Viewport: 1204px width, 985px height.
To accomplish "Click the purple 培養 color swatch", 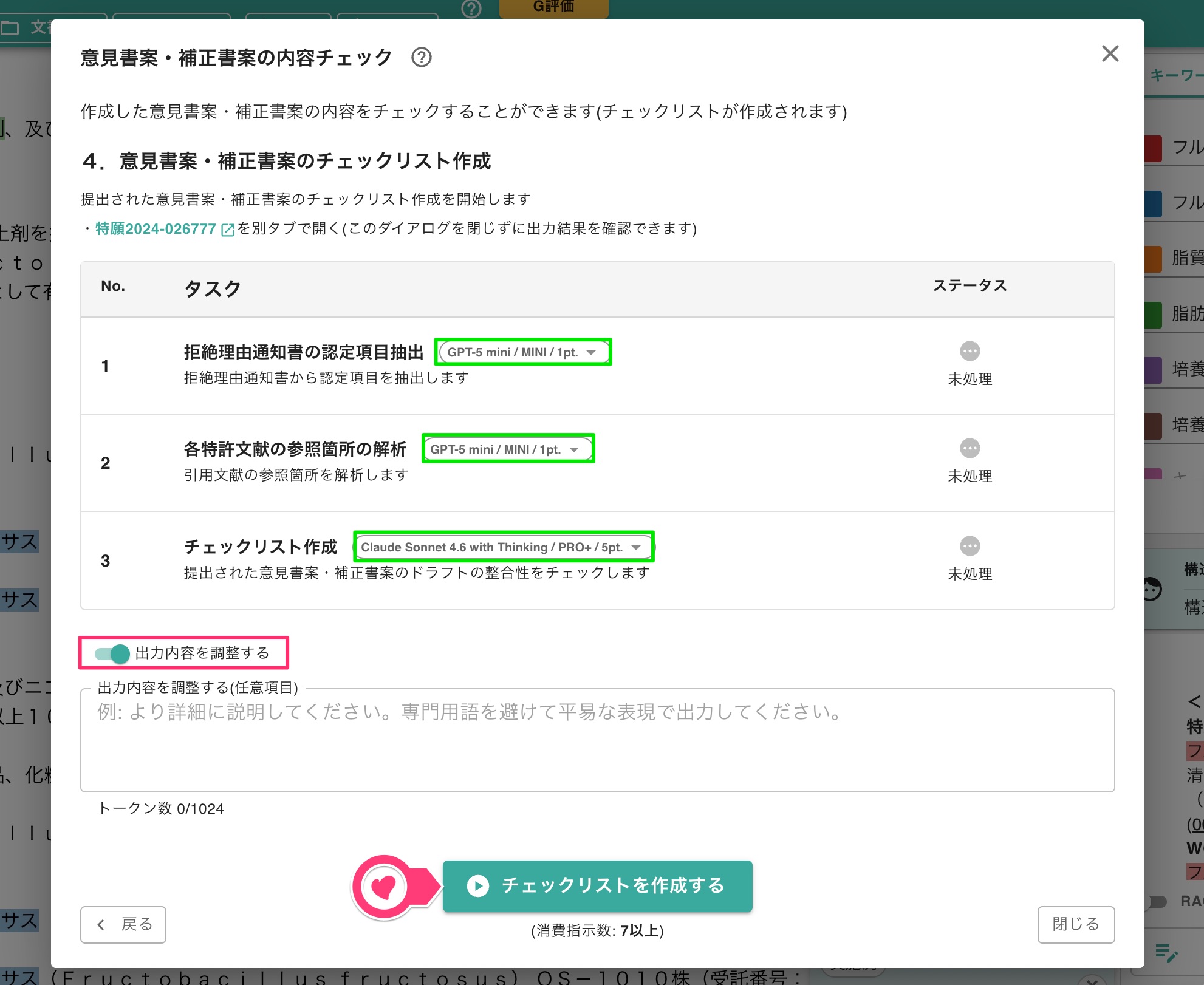I will pos(1153,370).
